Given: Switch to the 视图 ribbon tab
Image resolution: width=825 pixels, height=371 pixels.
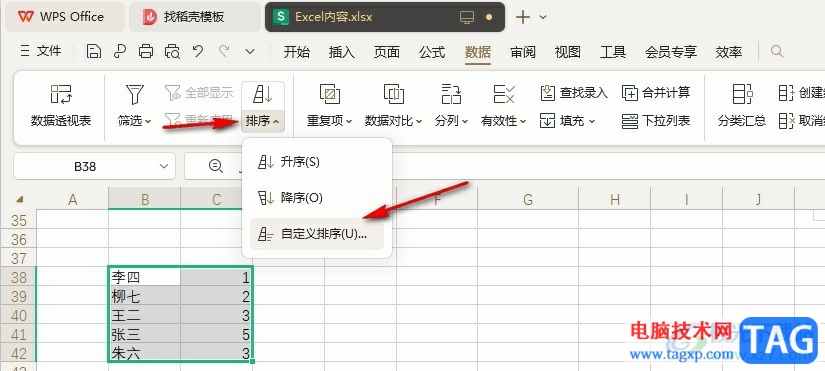Looking at the screenshot, I should (x=568, y=52).
